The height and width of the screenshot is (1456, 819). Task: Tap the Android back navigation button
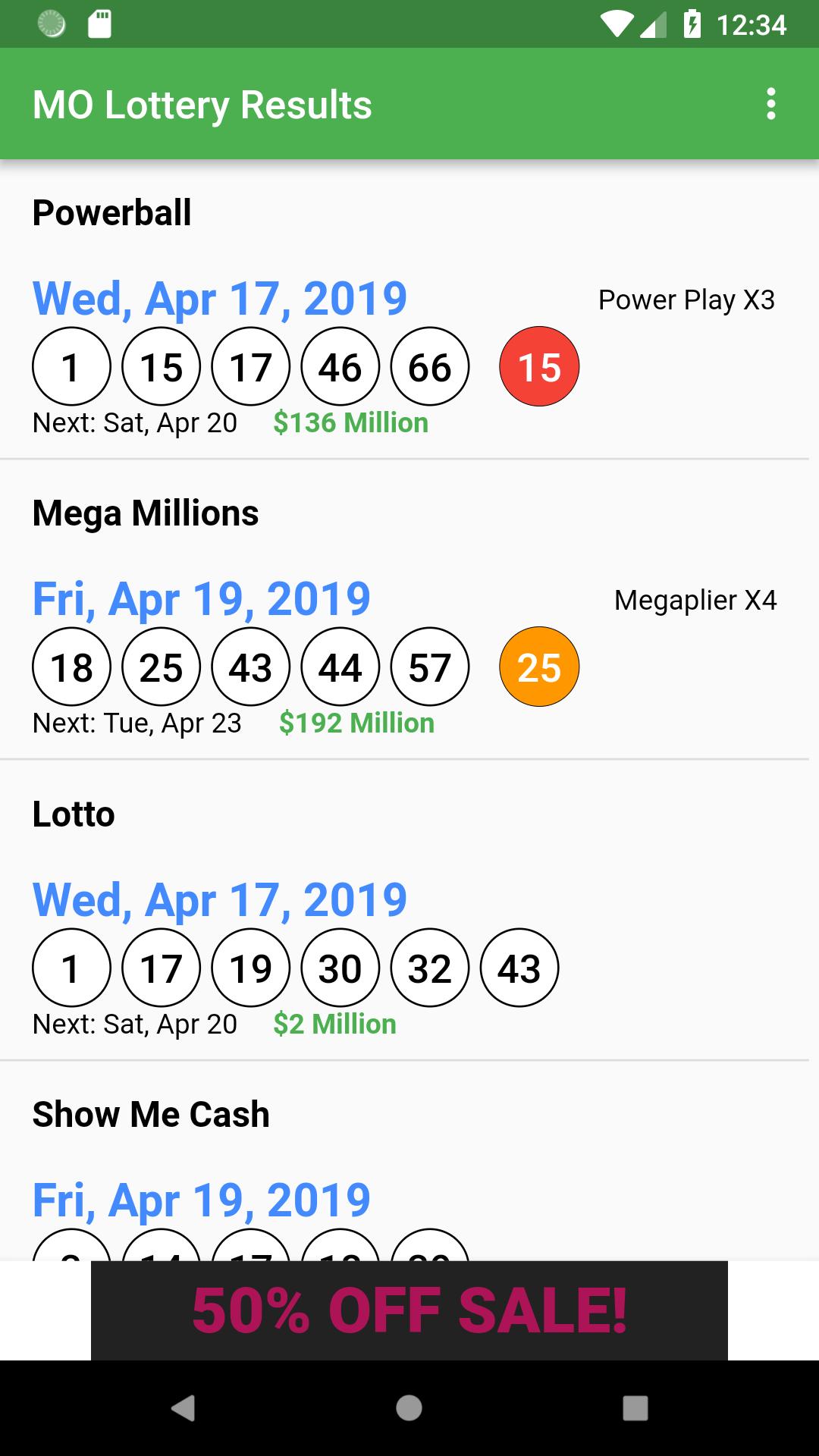pos(183,1408)
